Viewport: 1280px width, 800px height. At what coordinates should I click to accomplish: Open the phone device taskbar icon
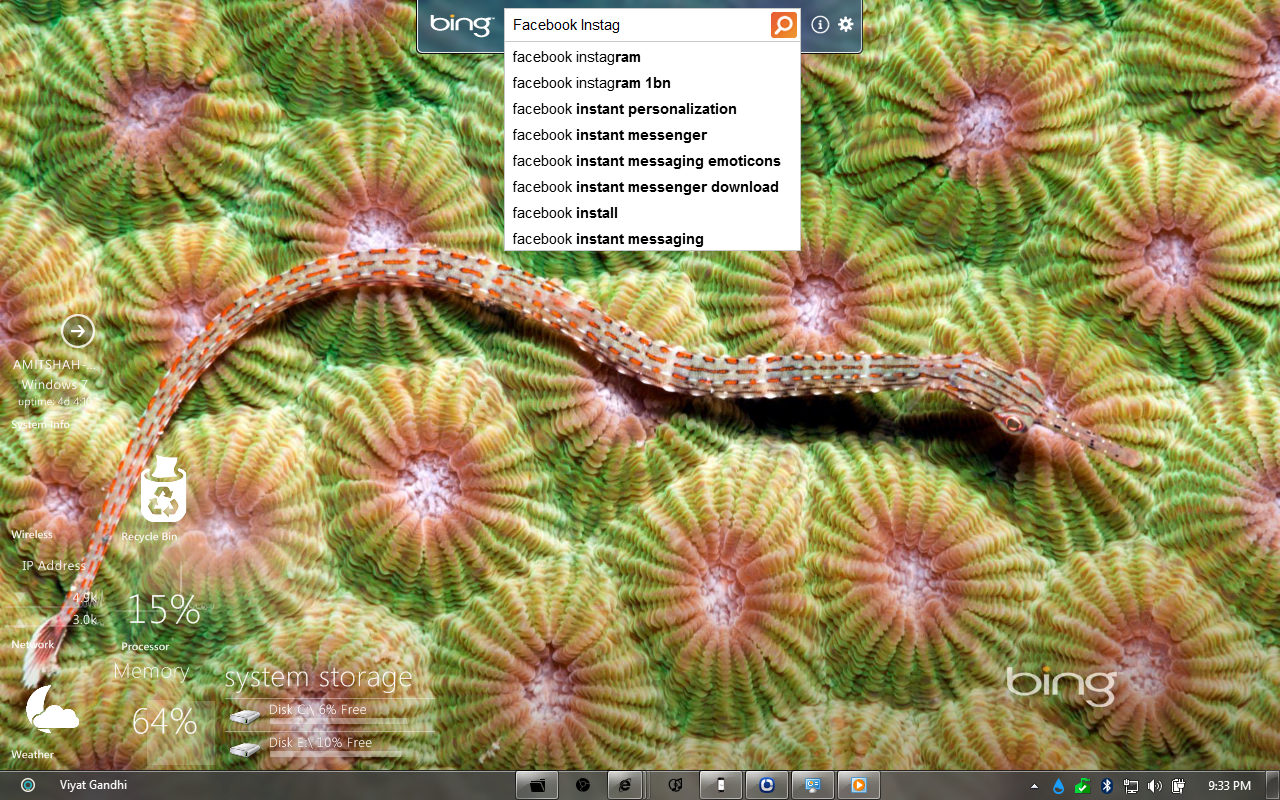[x=720, y=785]
